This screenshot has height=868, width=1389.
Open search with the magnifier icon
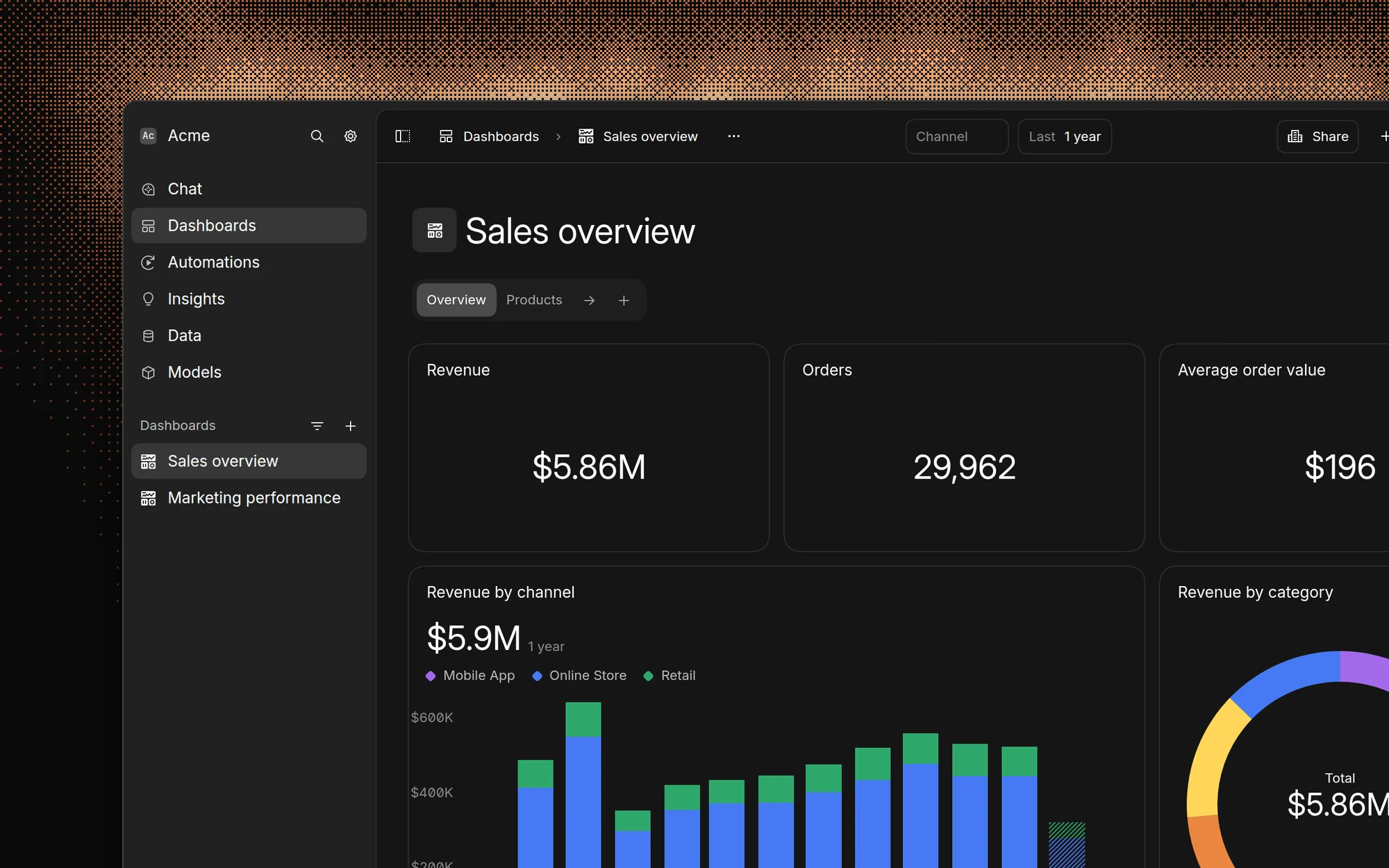coord(317,136)
